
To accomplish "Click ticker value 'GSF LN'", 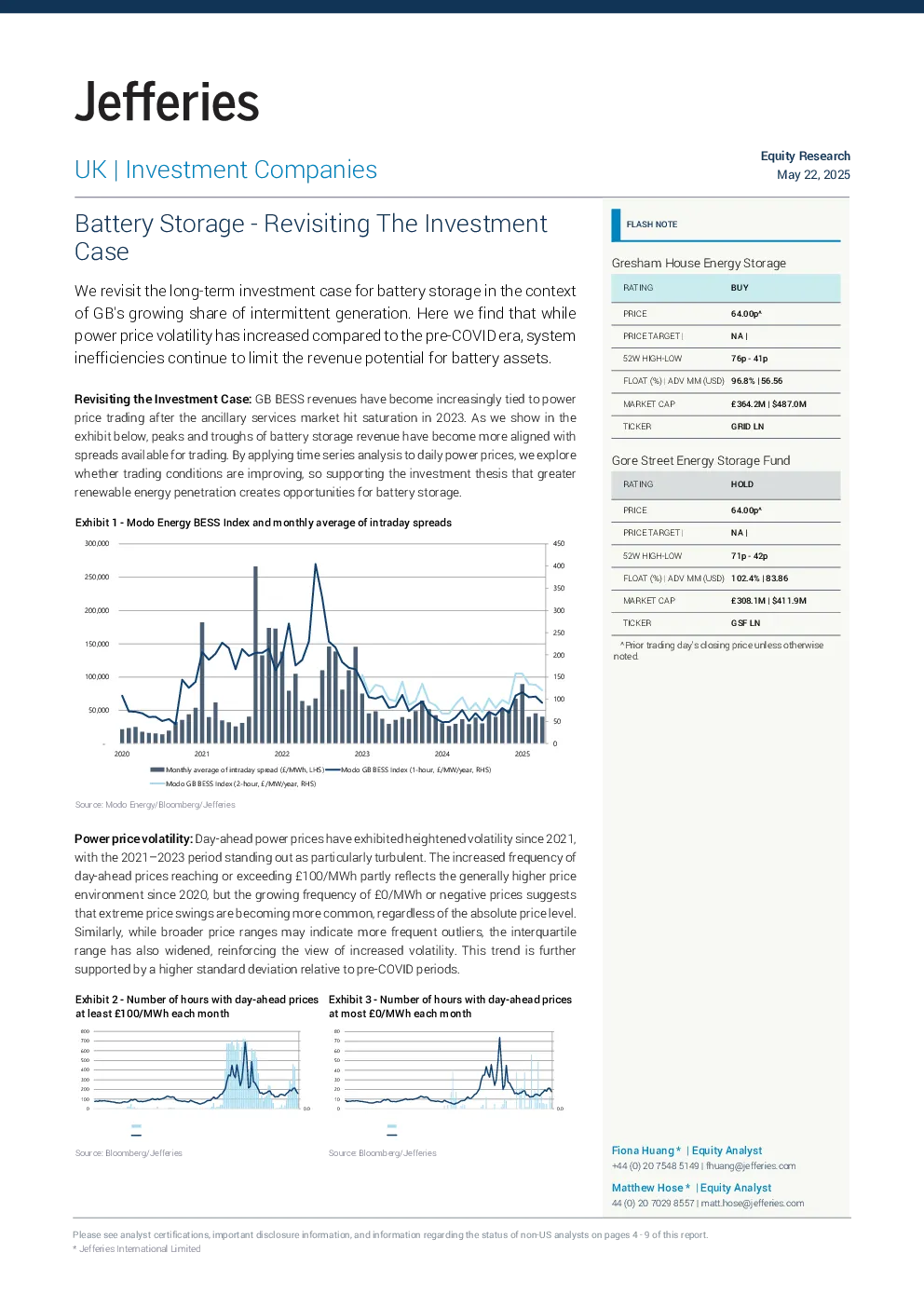I will [745, 623].
